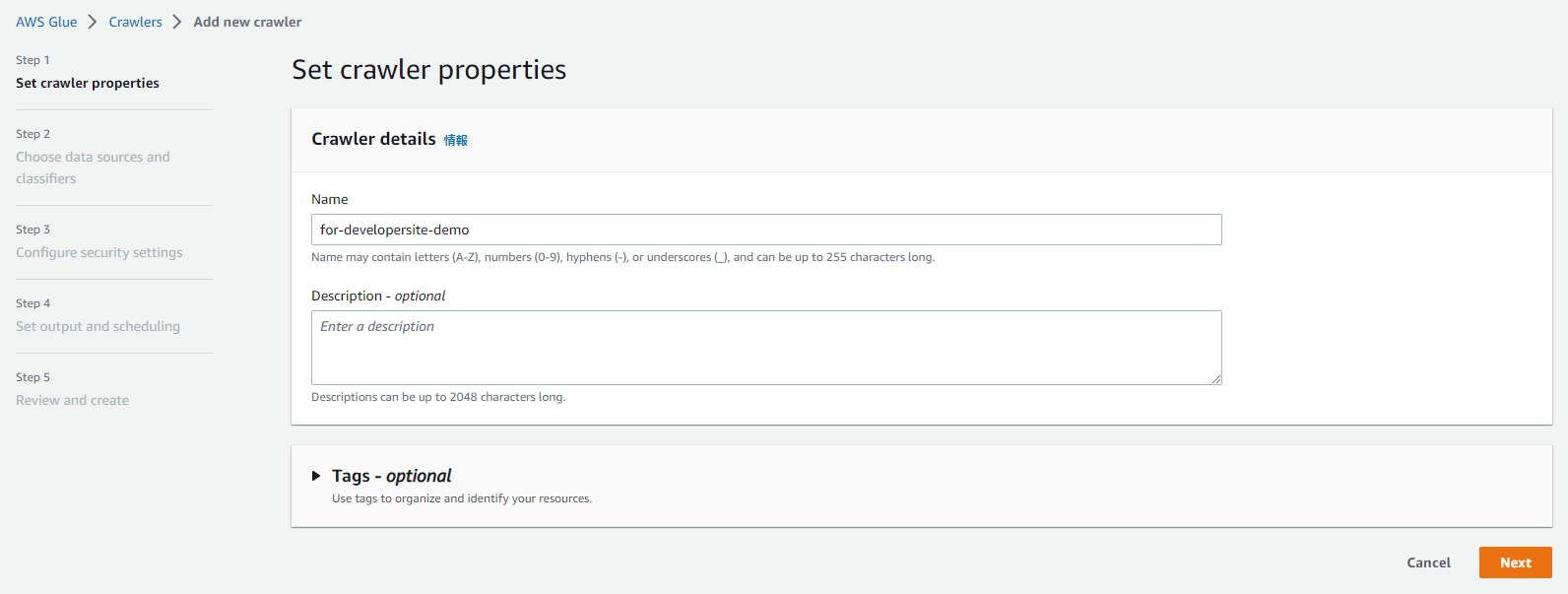Select Step 1 Set crawler properties
The image size is (1568, 594).
(x=88, y=83)
